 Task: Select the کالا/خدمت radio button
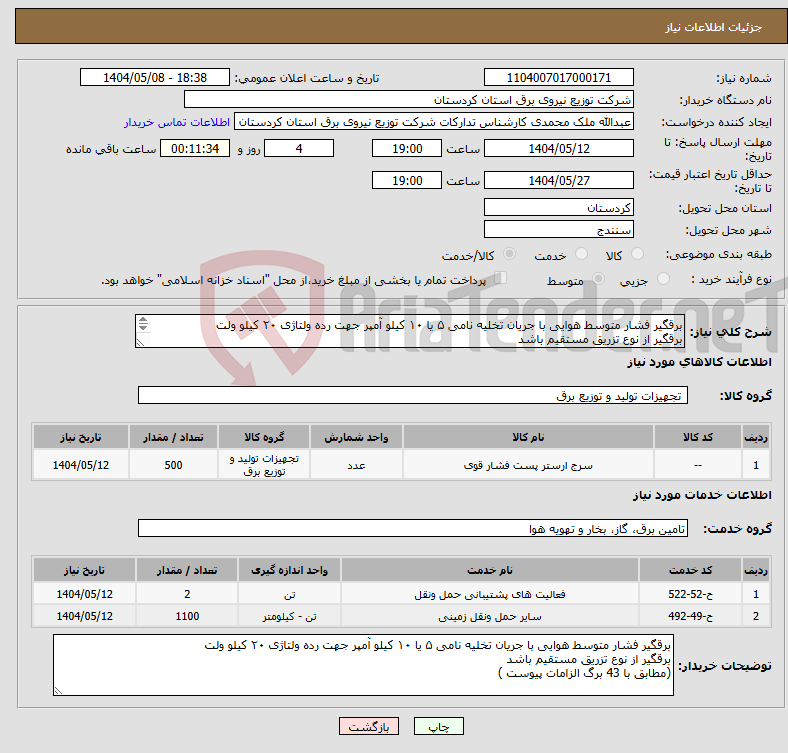pyautogui.click(x=510, y=254)
